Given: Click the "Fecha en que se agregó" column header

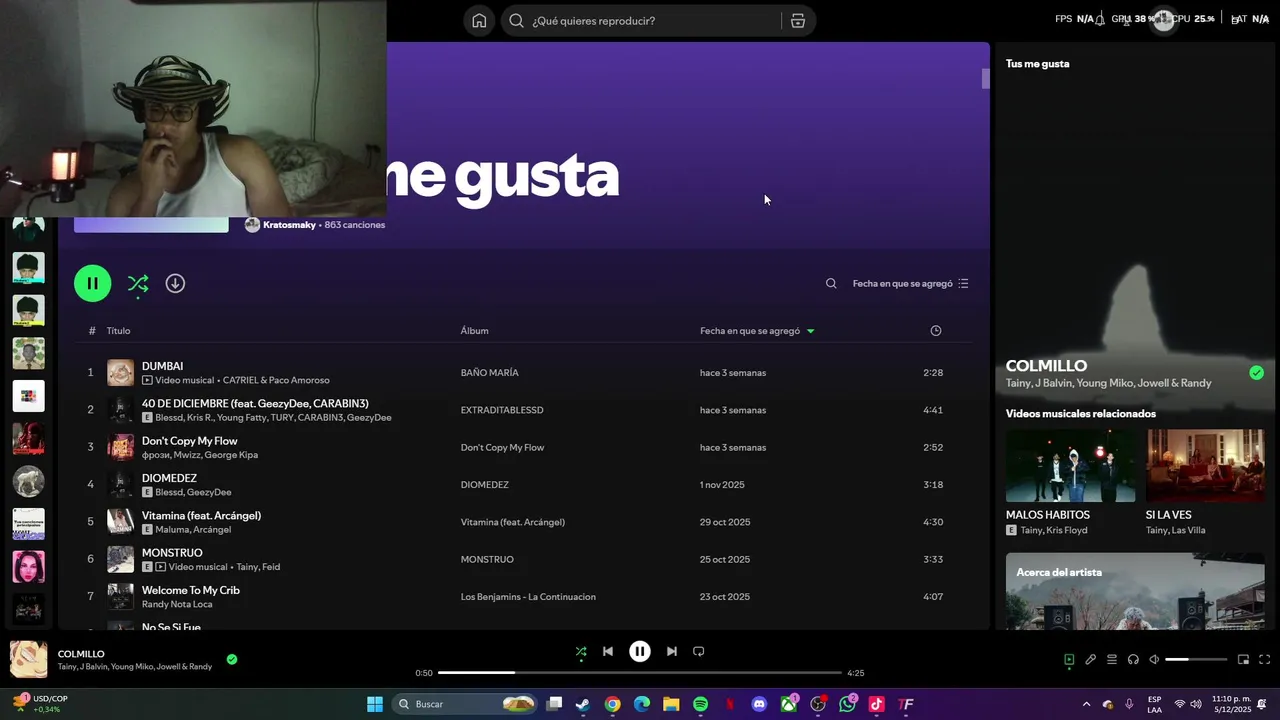Looking at the screenshot, I should click(750, 331).
